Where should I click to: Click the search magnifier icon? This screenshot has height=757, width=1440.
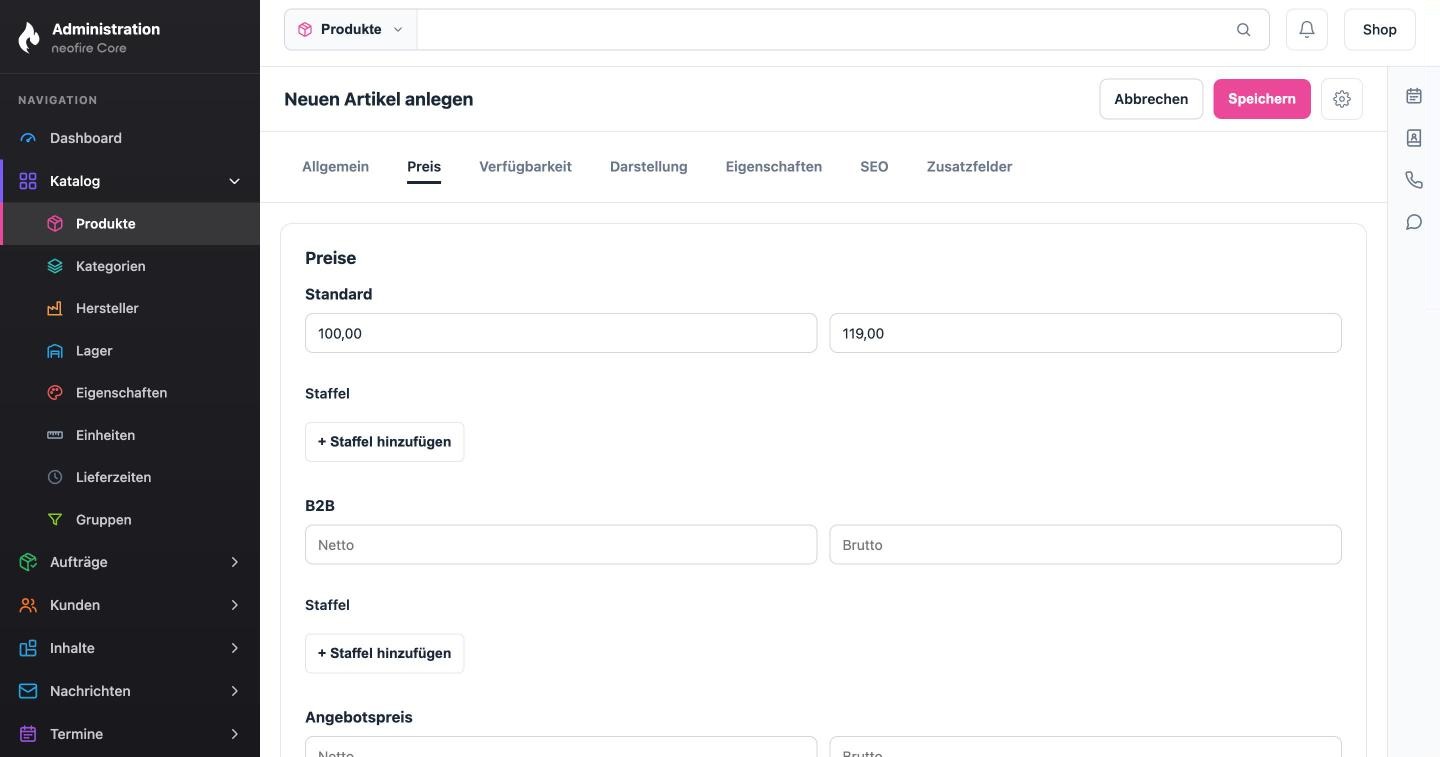[x=1243, y=30]
